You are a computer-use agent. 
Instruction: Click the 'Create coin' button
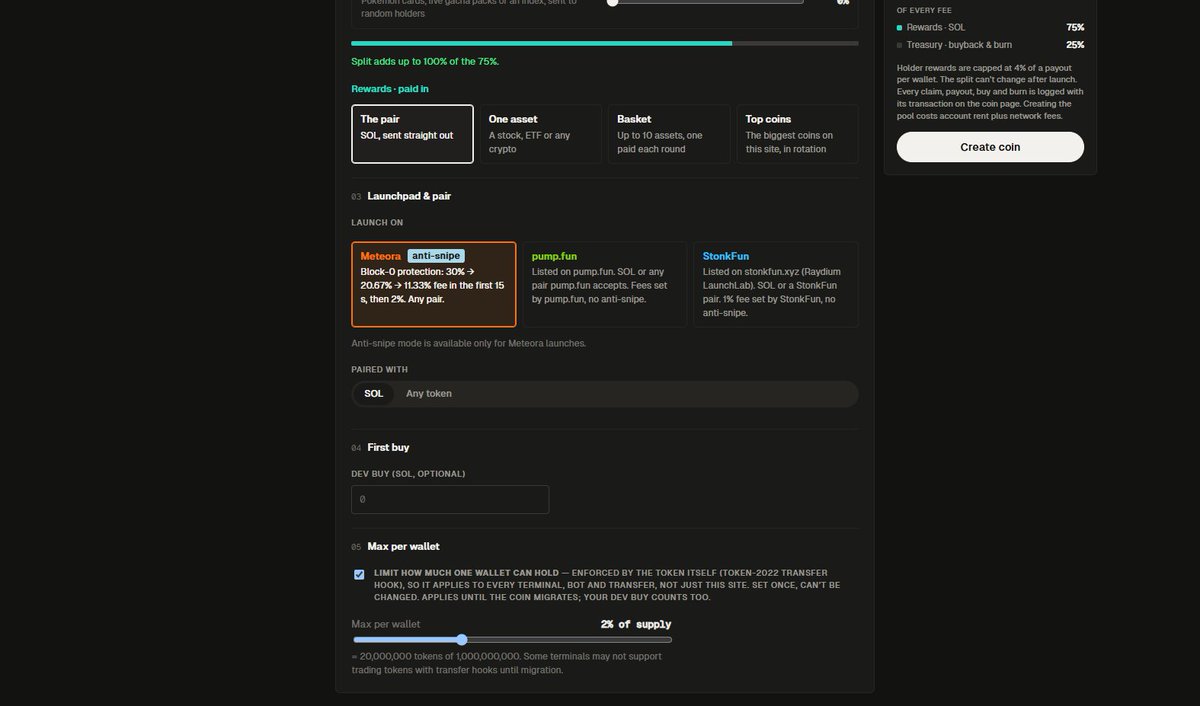[x=990, y=147]
